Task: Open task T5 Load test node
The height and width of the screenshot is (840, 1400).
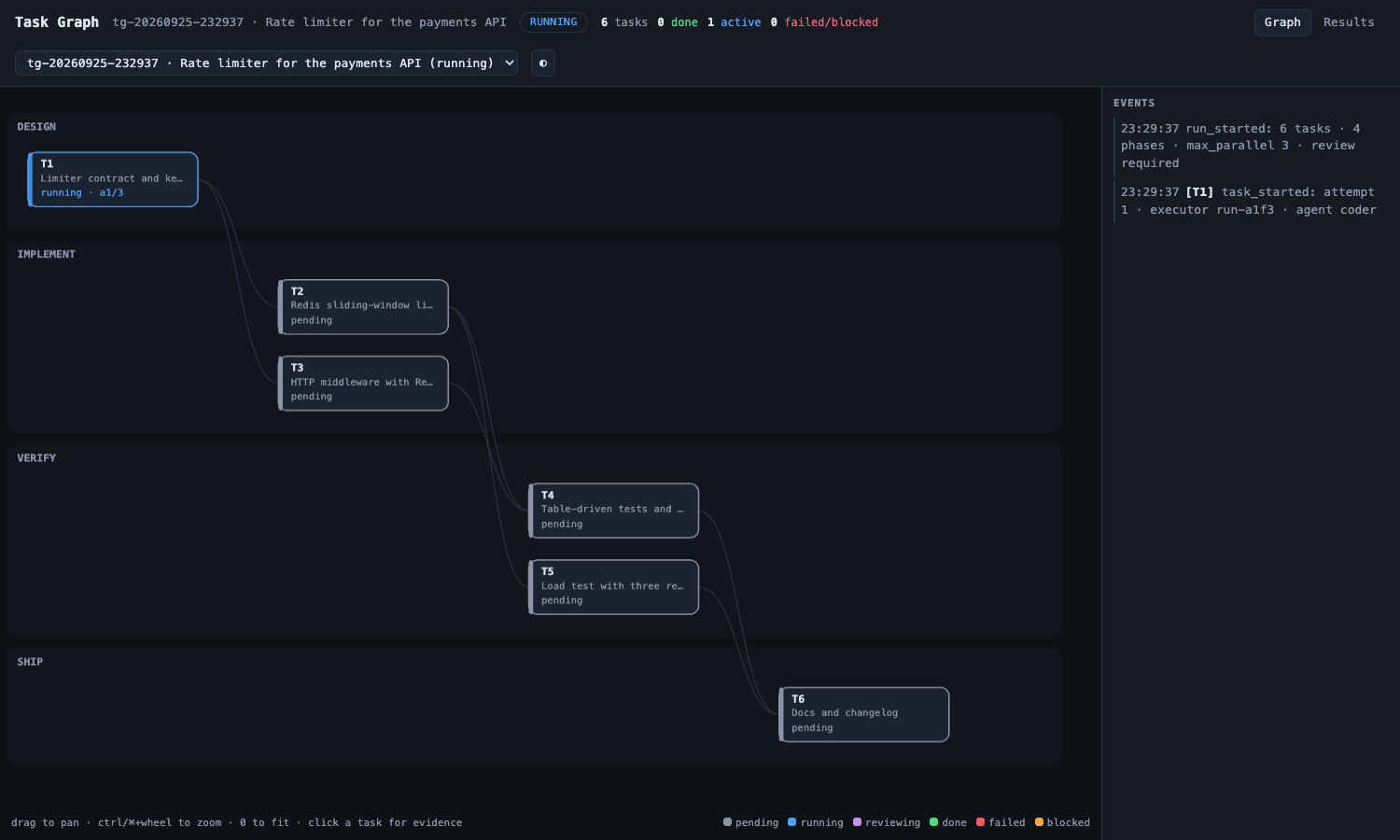Action: click(614, 587)
